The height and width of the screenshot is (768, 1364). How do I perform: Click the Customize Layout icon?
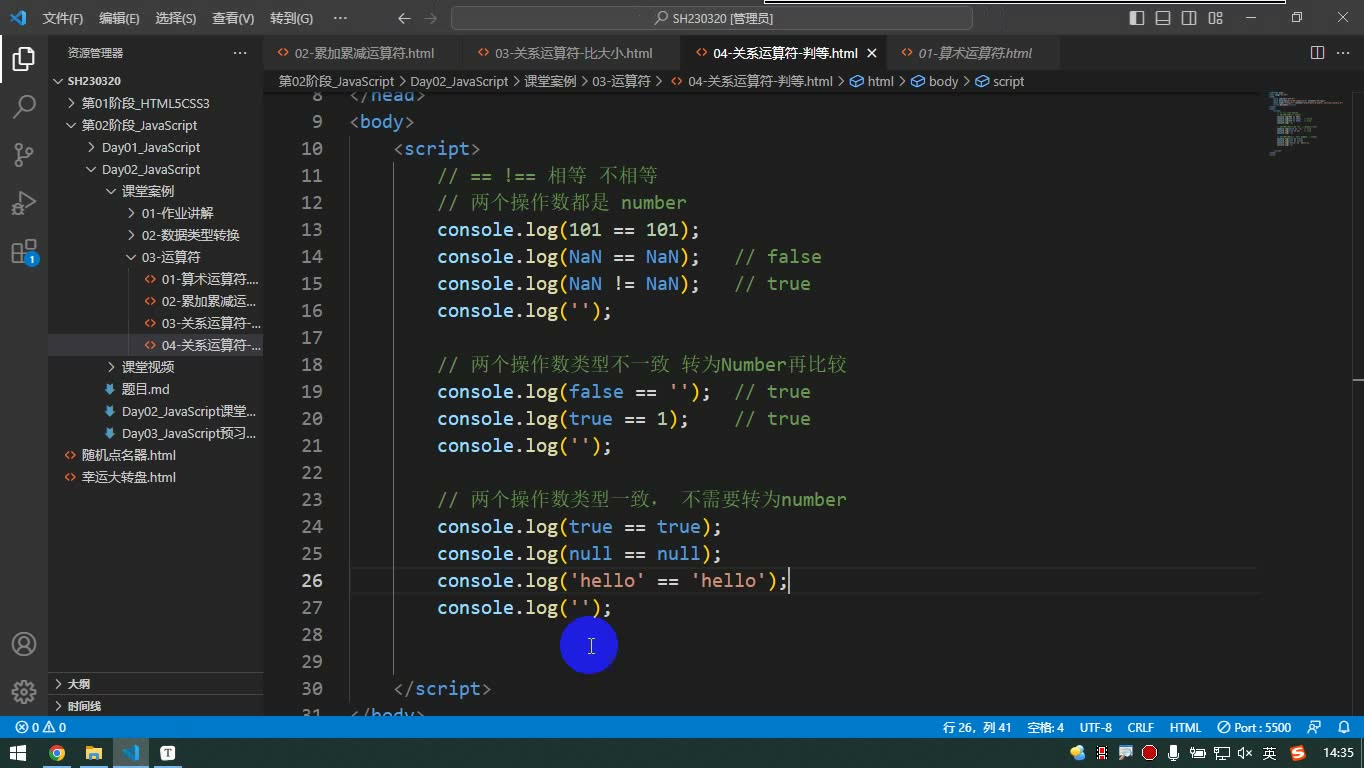[1215, 18]
